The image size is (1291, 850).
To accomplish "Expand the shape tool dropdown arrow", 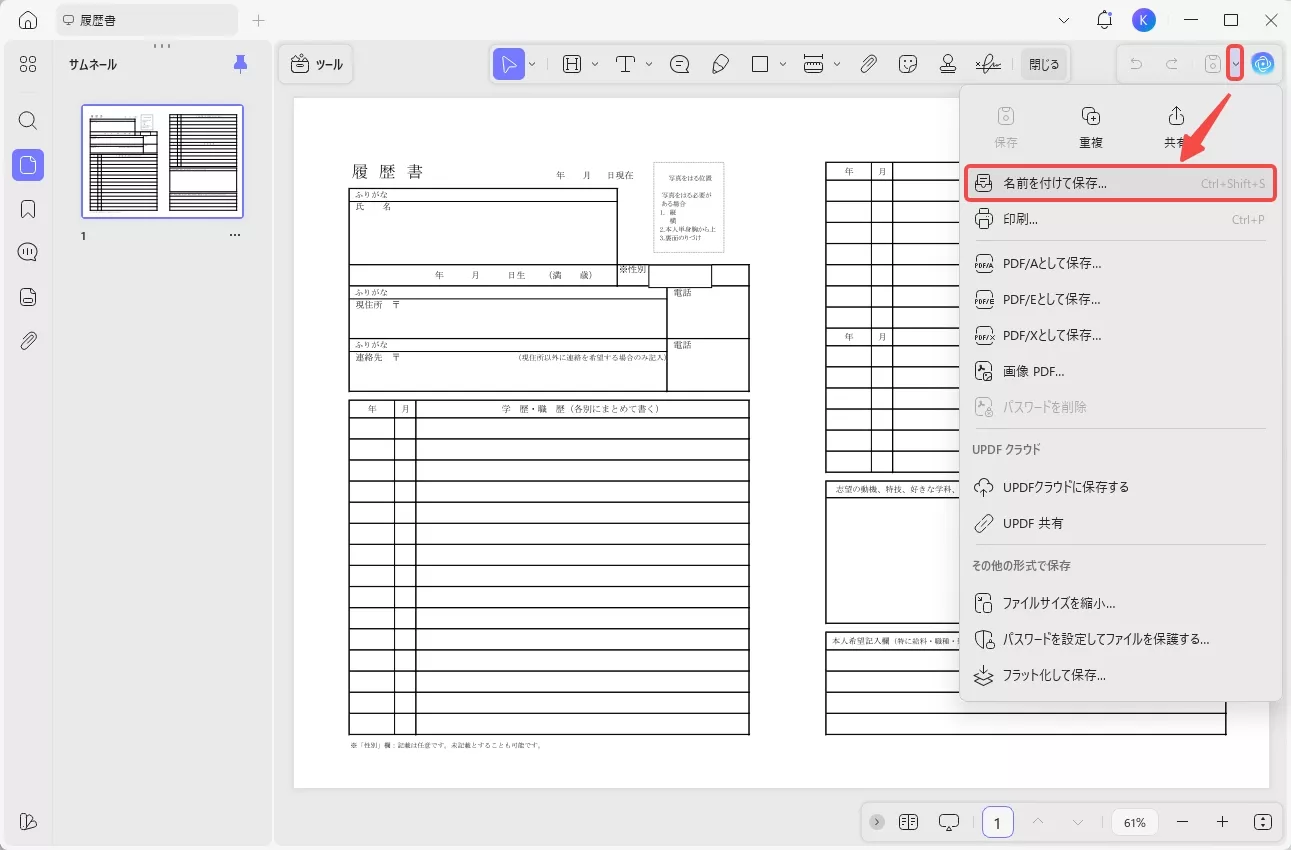I will [x=783, y=64].
